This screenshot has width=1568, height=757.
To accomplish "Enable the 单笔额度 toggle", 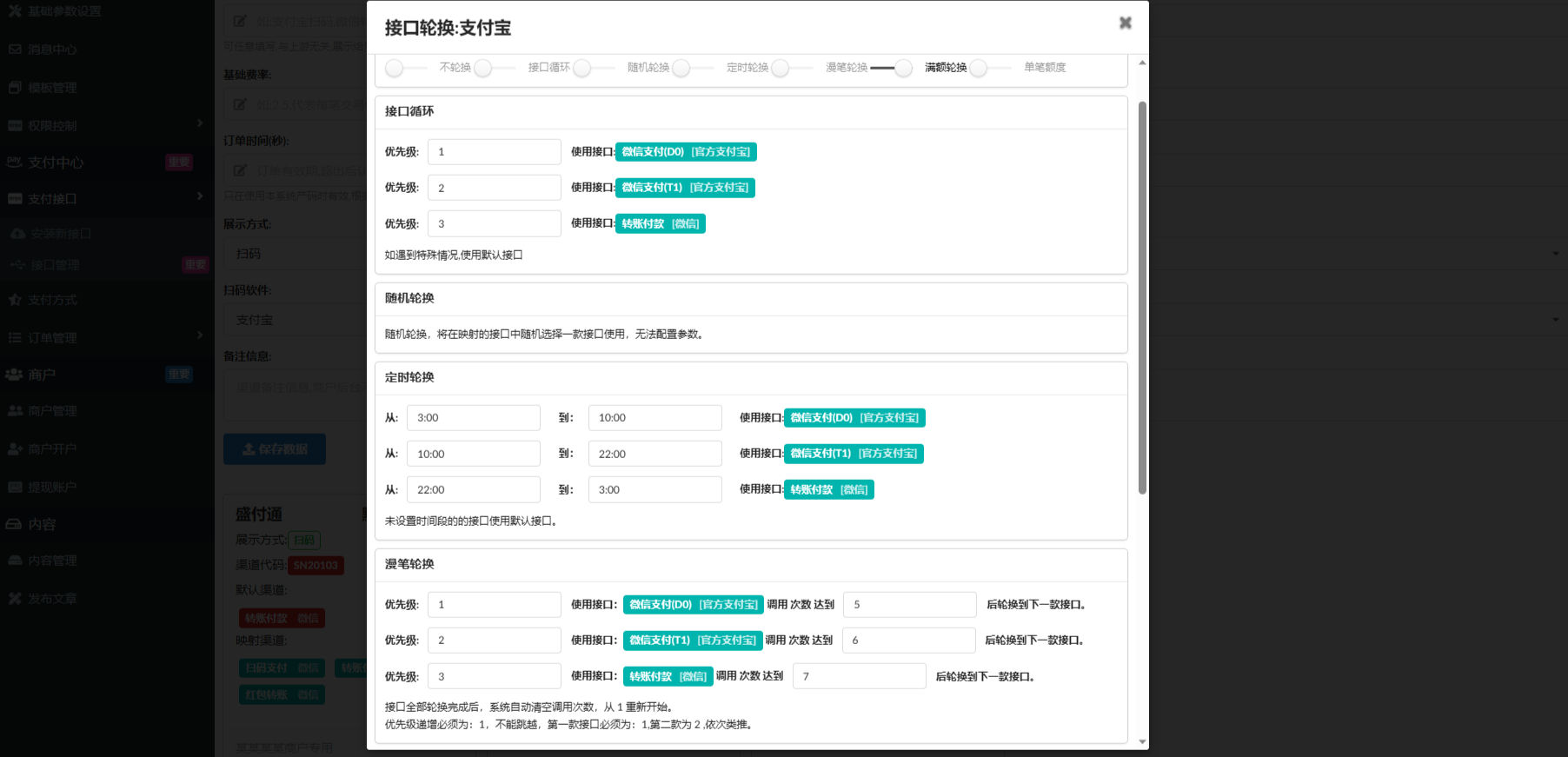I will click(990, 68).
